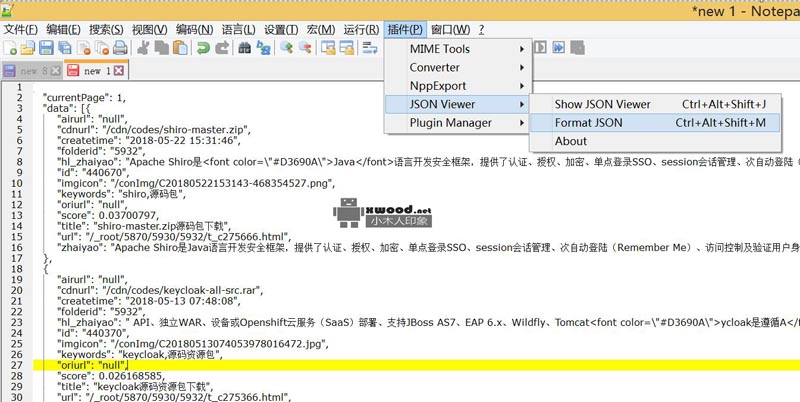Open the Replace tool icon

point(263,48)
